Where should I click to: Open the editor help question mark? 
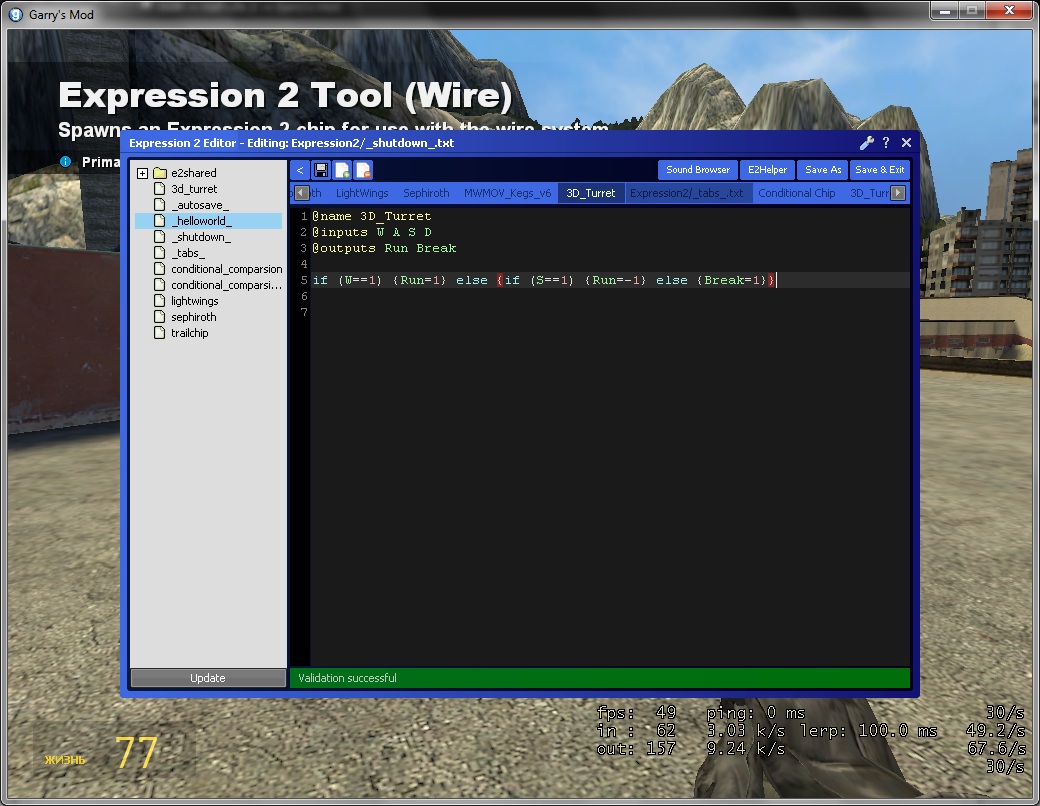coord(886,143)
